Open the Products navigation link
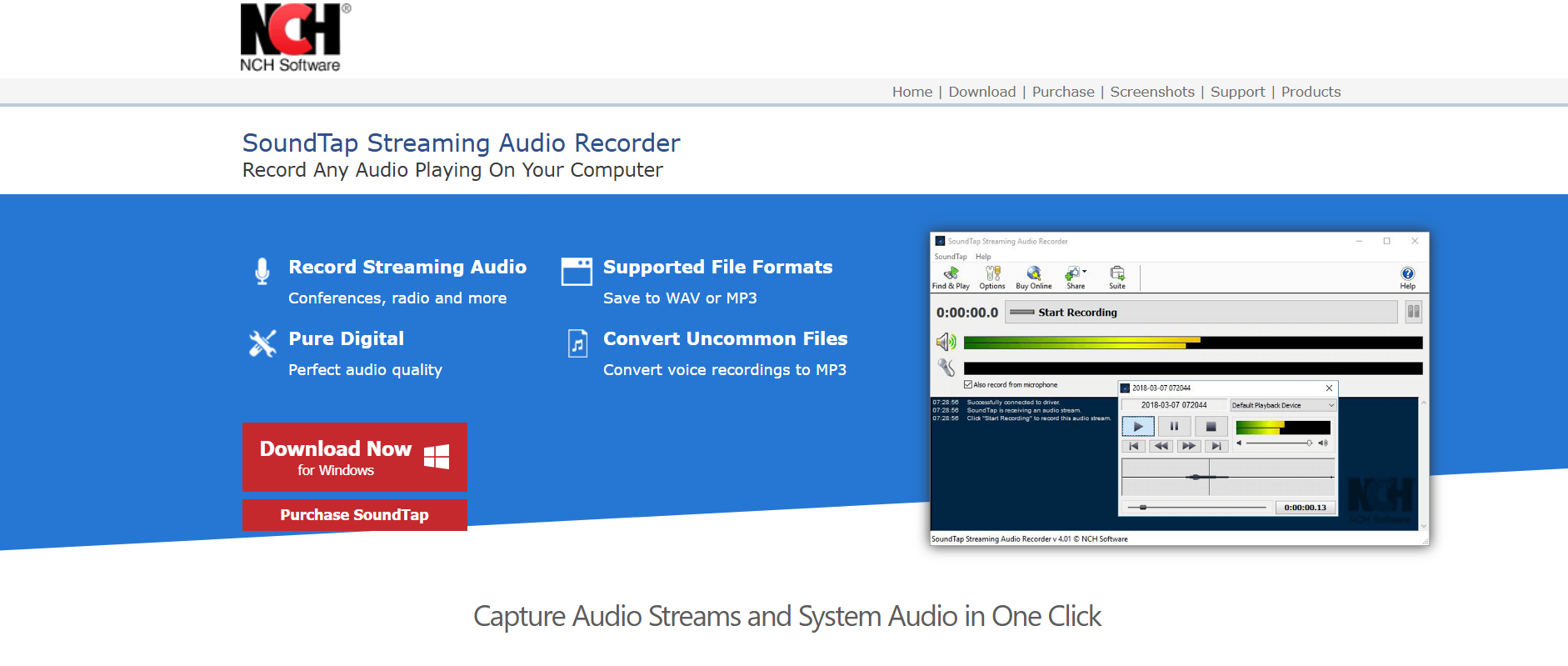The image size is (1568, 666). click(x=1311, y=92)
